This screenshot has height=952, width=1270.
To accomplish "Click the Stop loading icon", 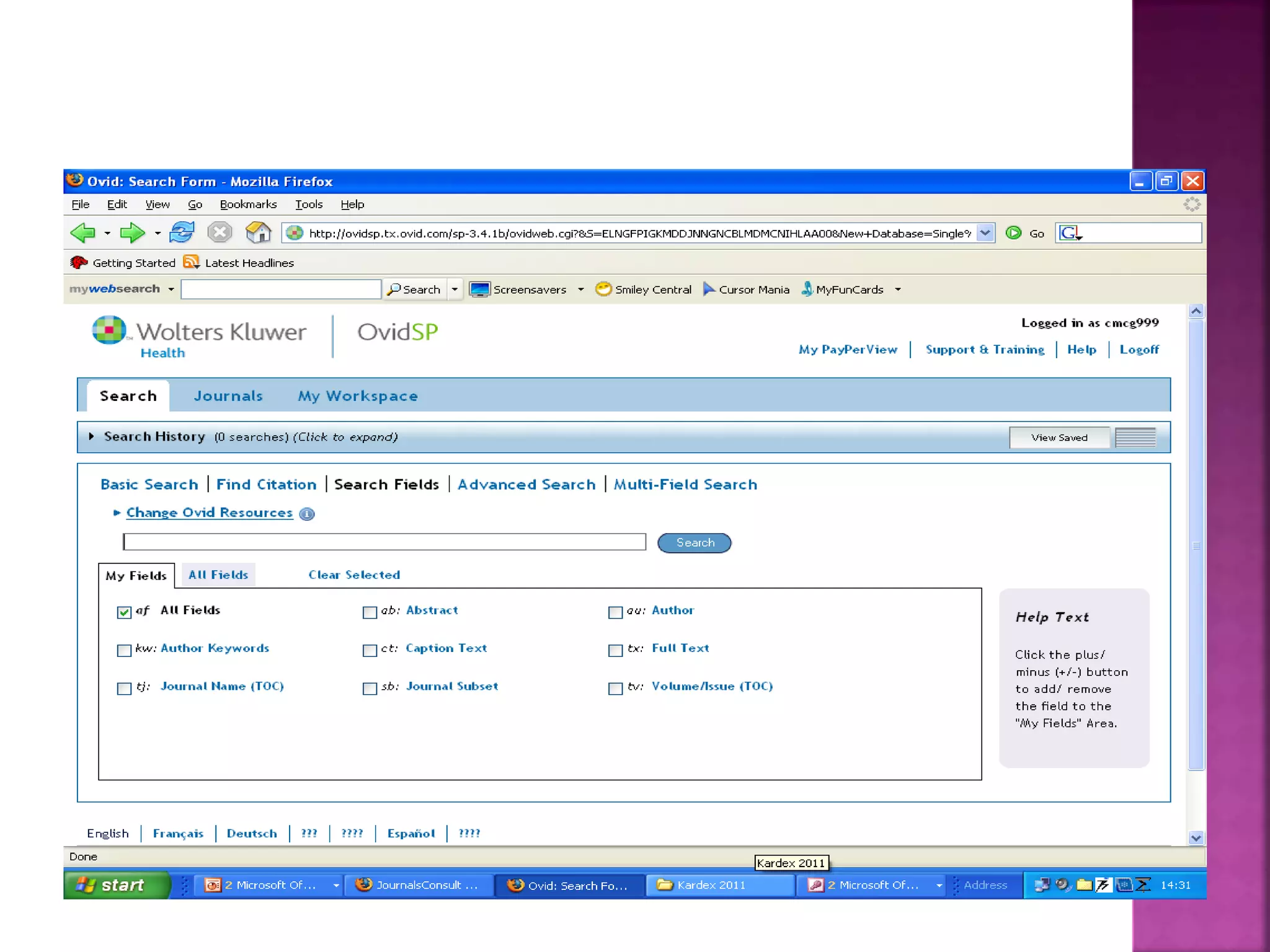I will click(219, 232).
